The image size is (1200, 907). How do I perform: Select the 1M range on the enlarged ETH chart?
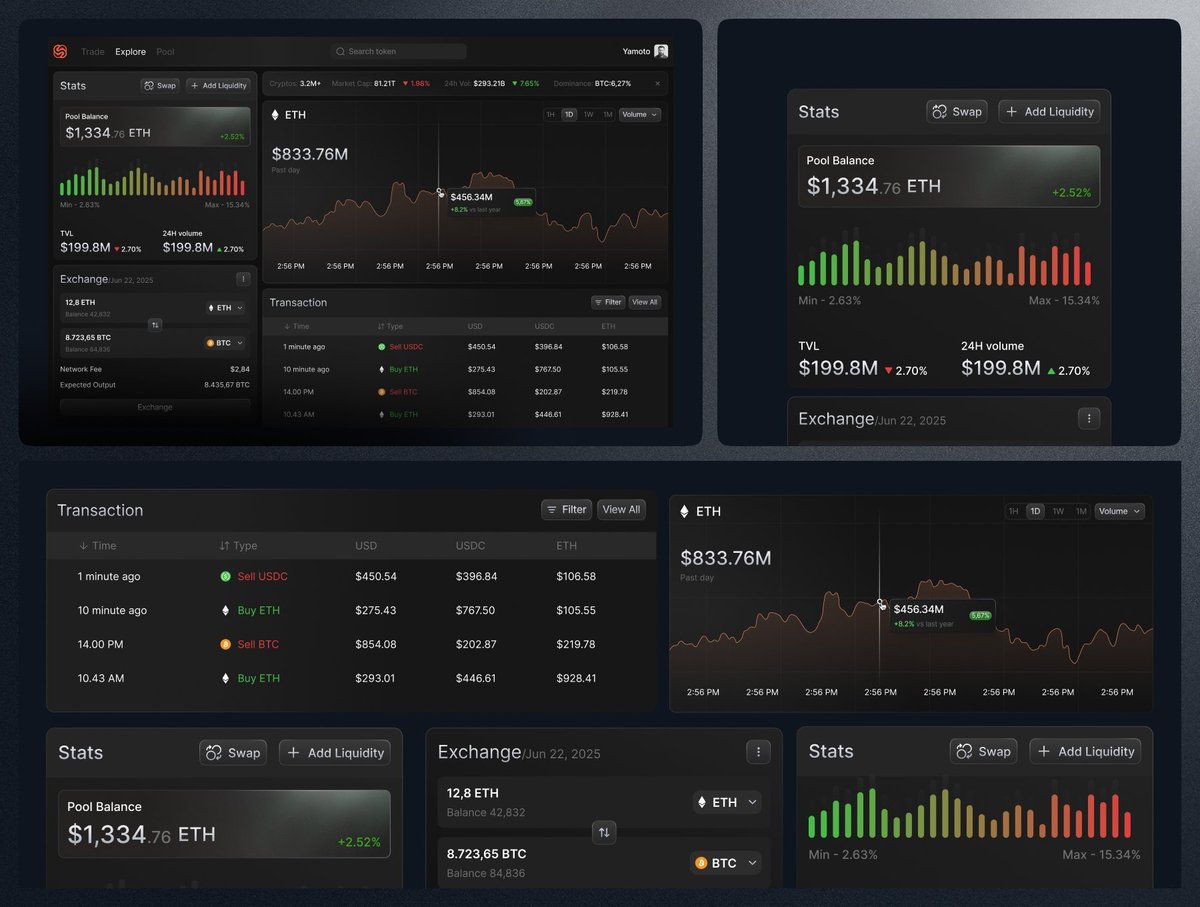(1081, 511)
